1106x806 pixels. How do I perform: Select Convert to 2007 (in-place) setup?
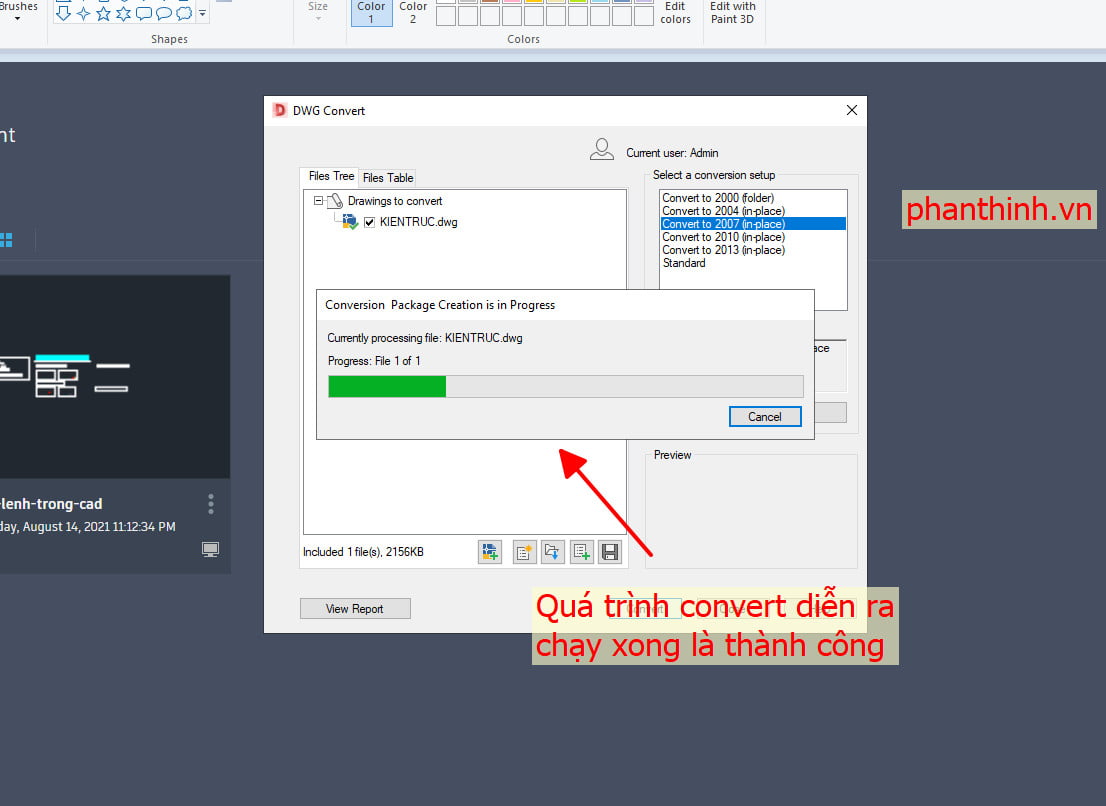pos(753,224)
